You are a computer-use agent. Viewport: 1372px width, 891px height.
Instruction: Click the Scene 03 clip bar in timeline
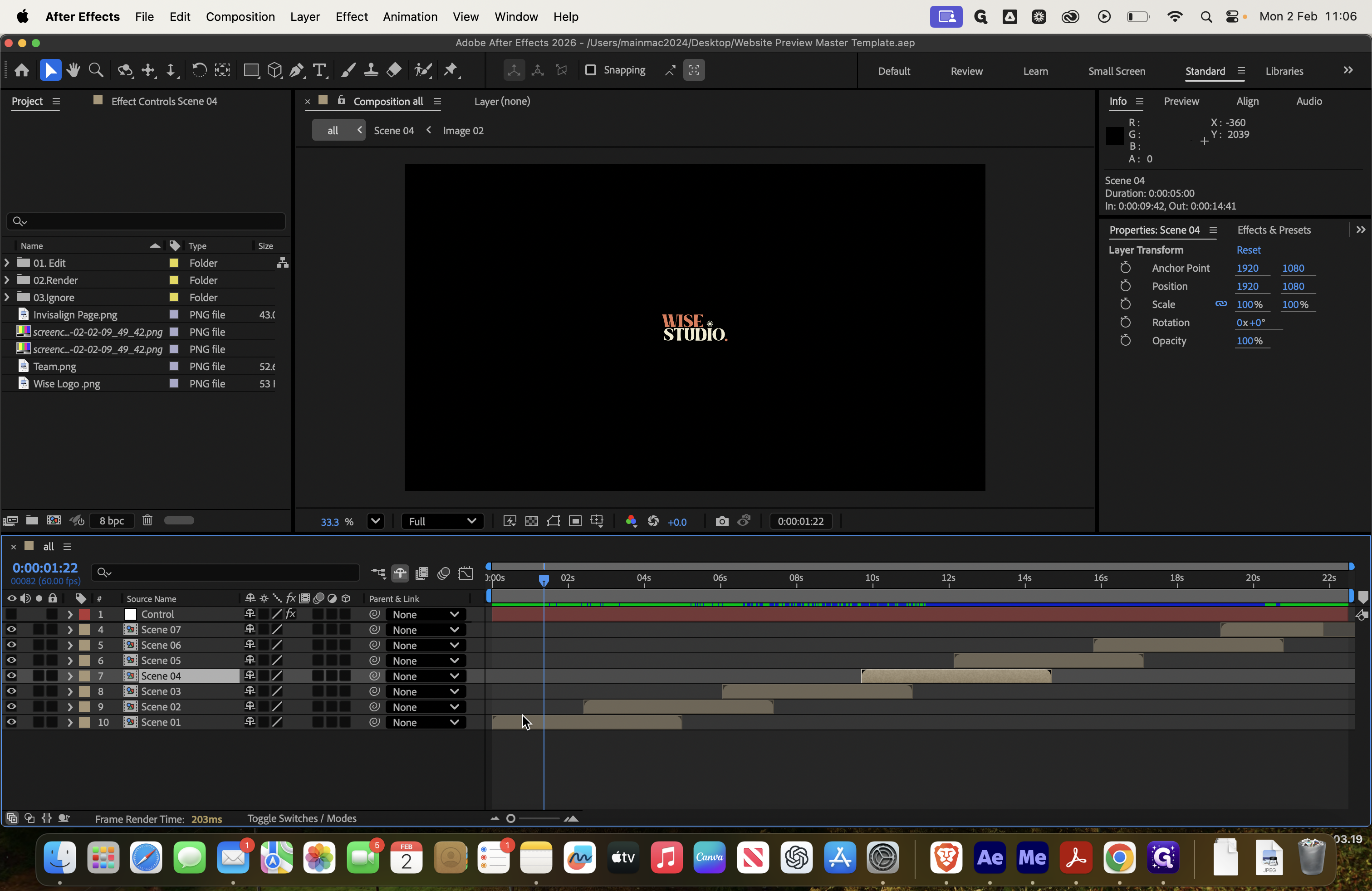point(816,691)
